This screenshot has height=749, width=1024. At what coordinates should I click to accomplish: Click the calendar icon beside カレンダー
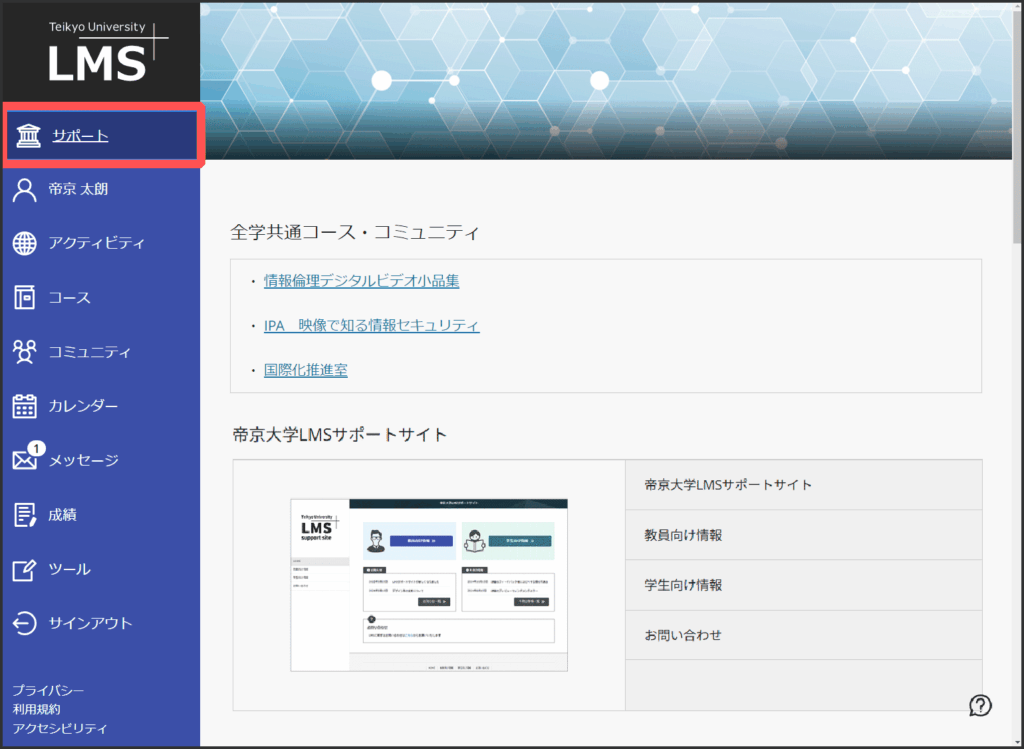(25, 406)
